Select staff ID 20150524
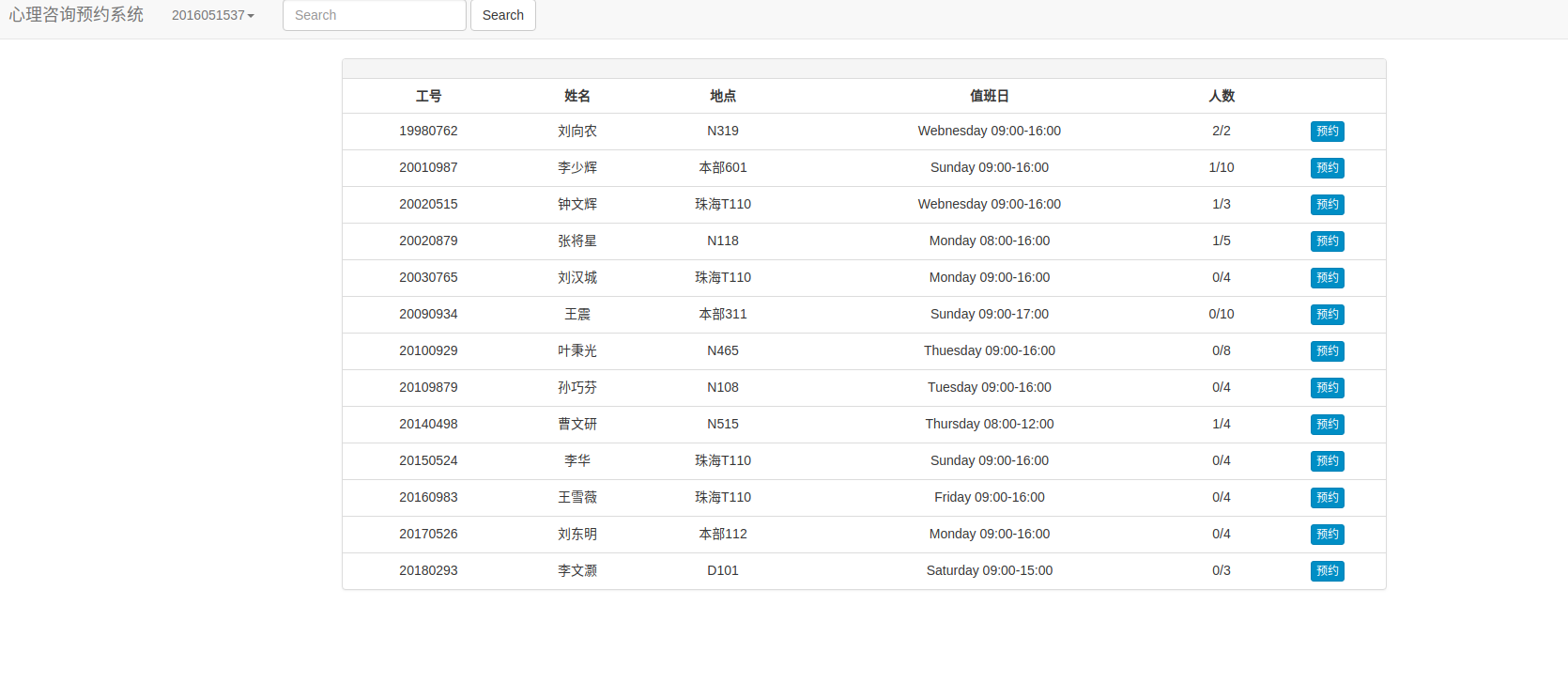Viewport: 1568px width, 699px height. (428, 460)
